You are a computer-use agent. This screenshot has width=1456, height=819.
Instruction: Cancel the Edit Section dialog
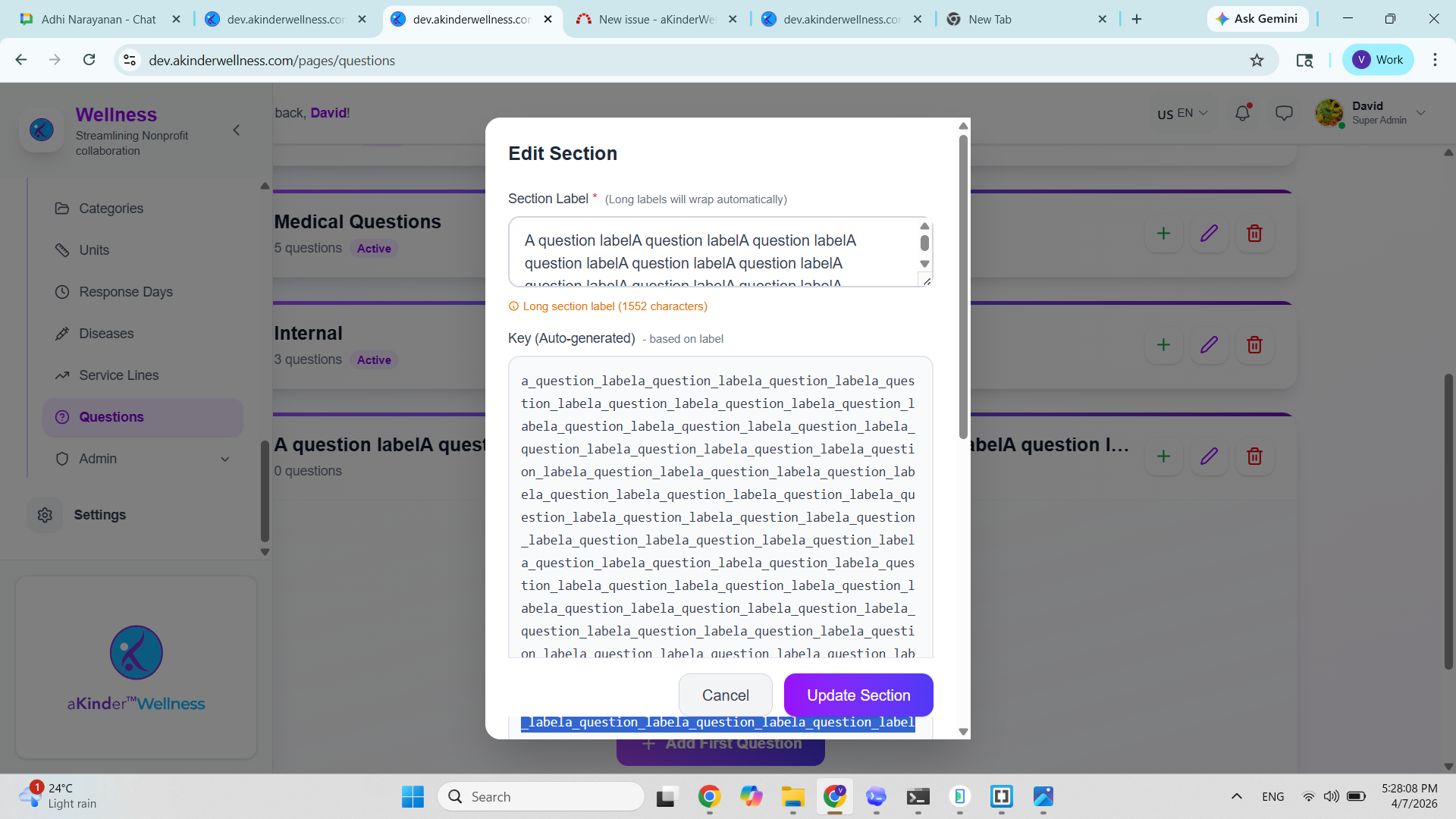[725, 695]
